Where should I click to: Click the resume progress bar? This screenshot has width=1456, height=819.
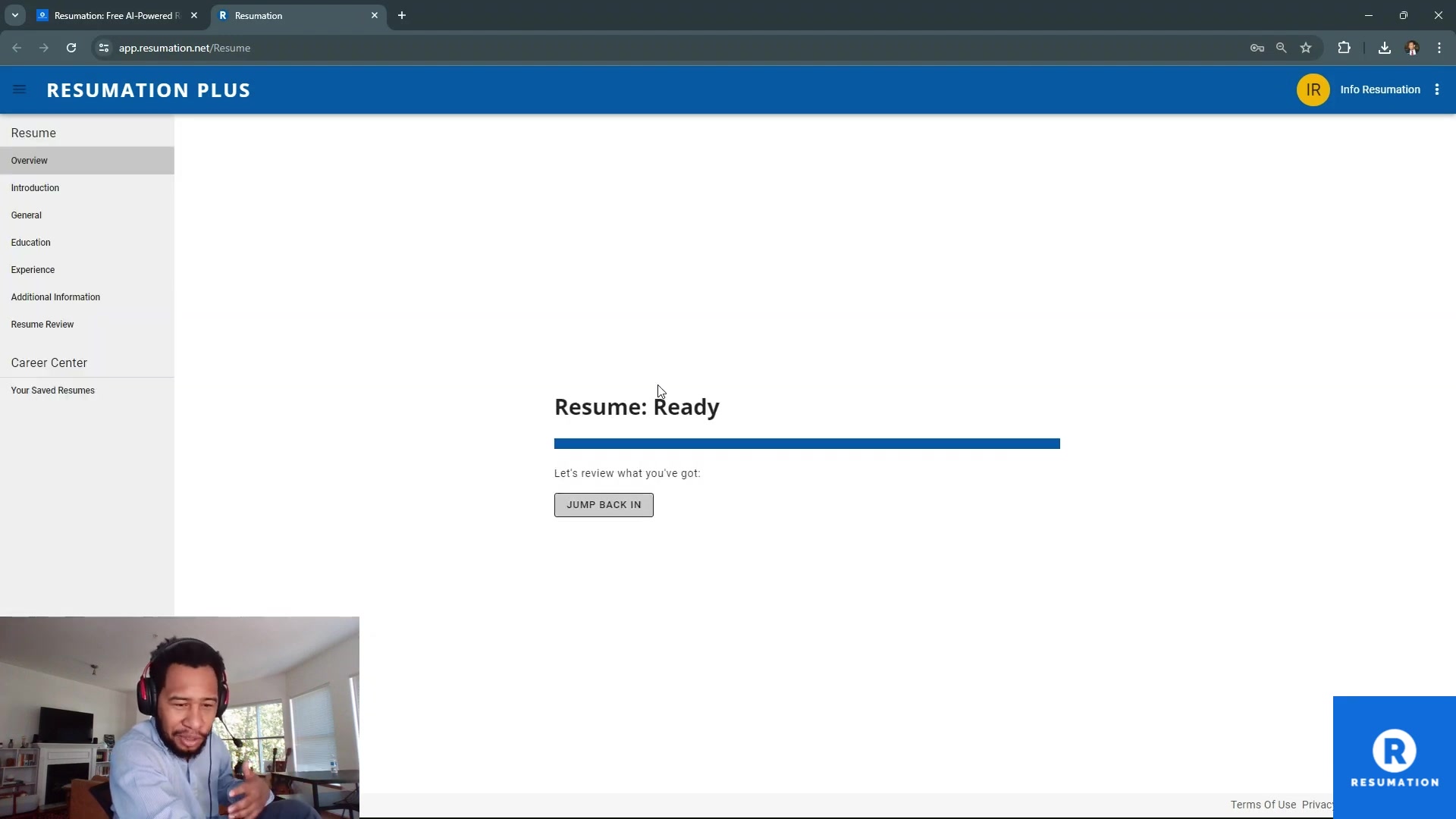[807, 444]
